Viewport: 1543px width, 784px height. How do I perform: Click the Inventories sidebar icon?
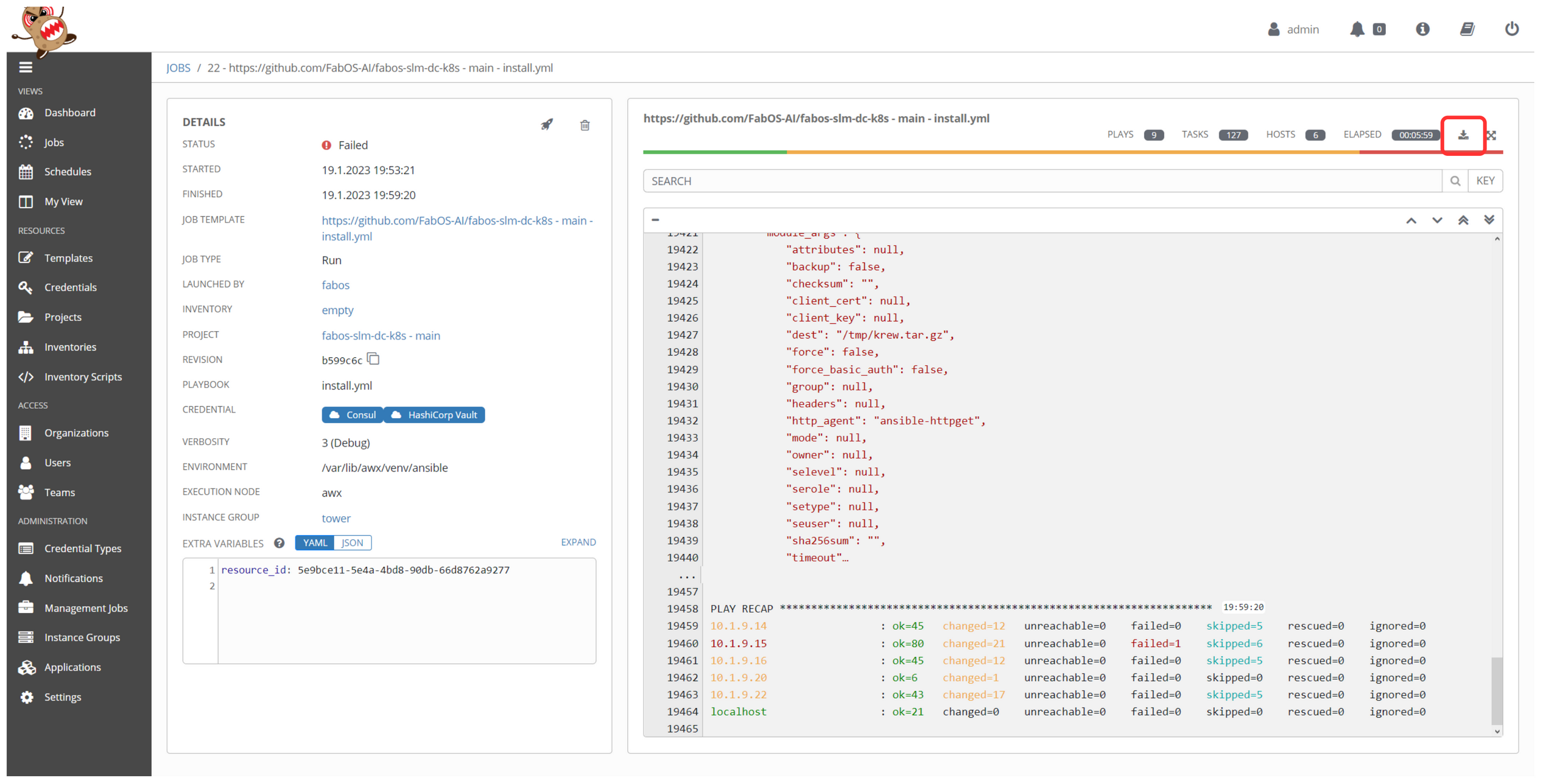[26, 347]
